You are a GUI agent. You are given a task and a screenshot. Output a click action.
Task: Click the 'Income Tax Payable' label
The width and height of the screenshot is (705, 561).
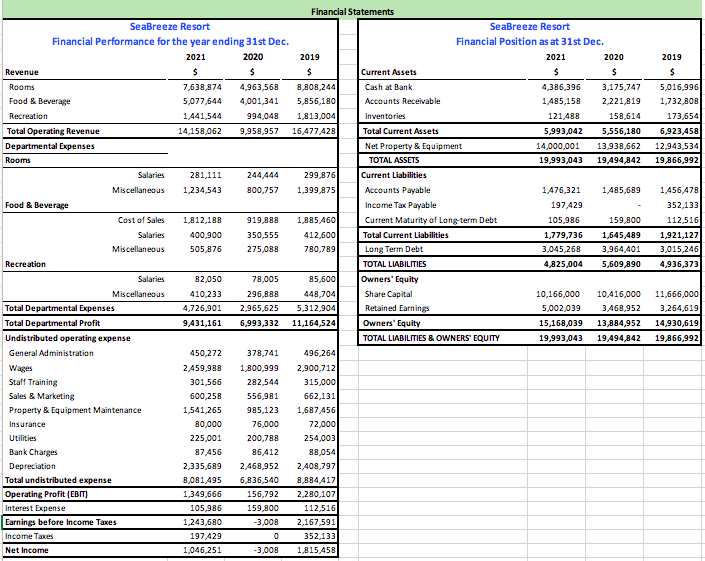[x=400, y=205]
